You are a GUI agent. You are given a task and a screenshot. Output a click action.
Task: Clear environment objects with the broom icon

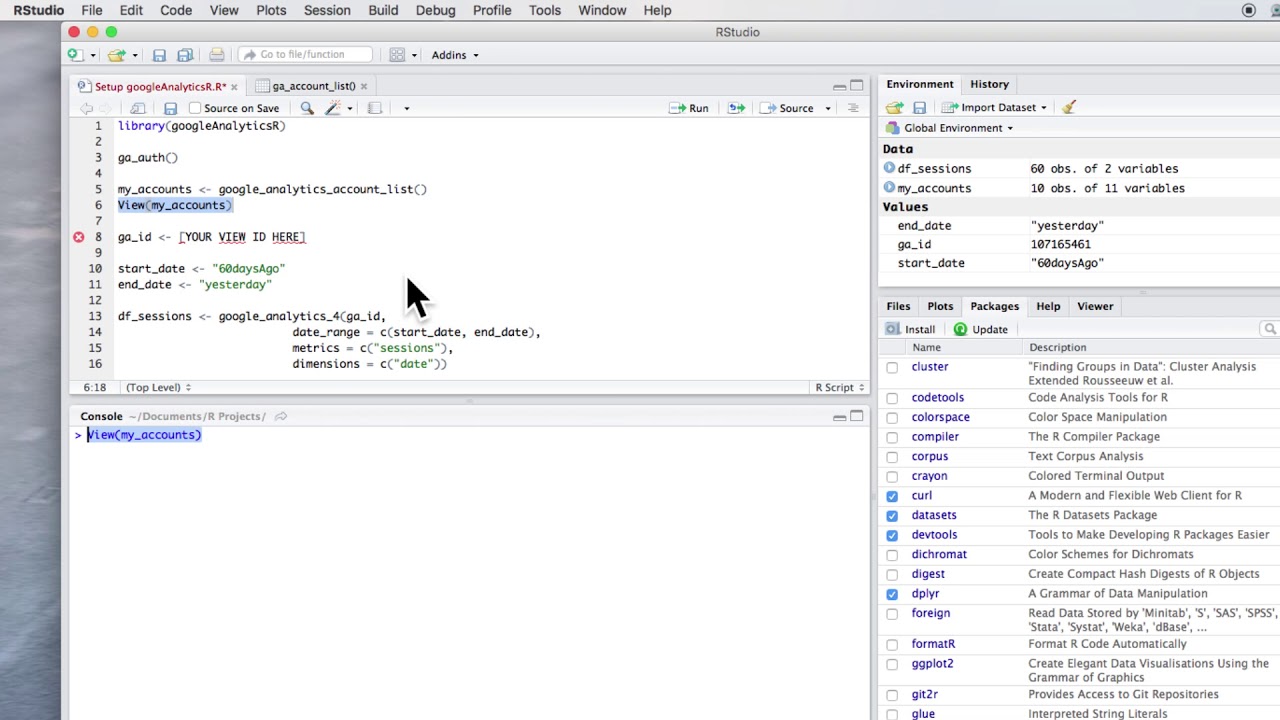(x=1069, y=107)
